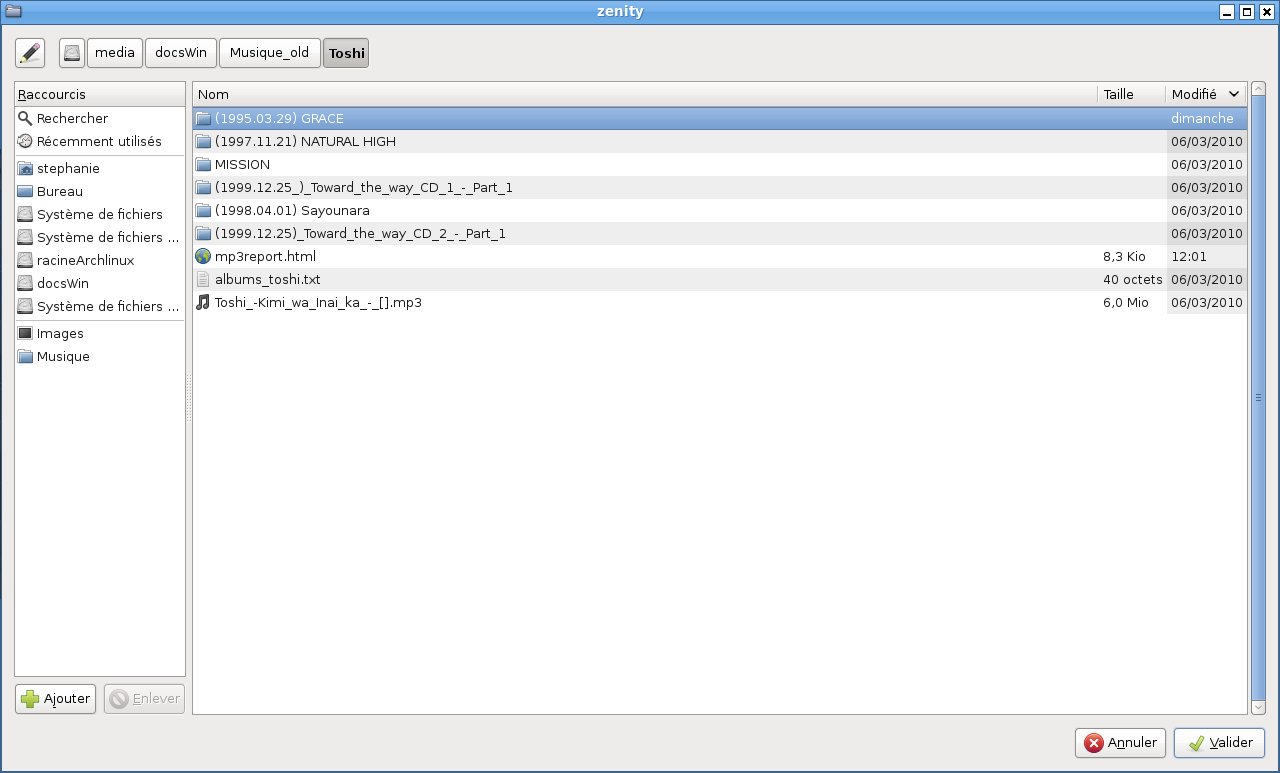The width and height of the screenshot is (1280, 773).
Task: Click the music note icon of the mp3 file
Action: coord(203,302)
